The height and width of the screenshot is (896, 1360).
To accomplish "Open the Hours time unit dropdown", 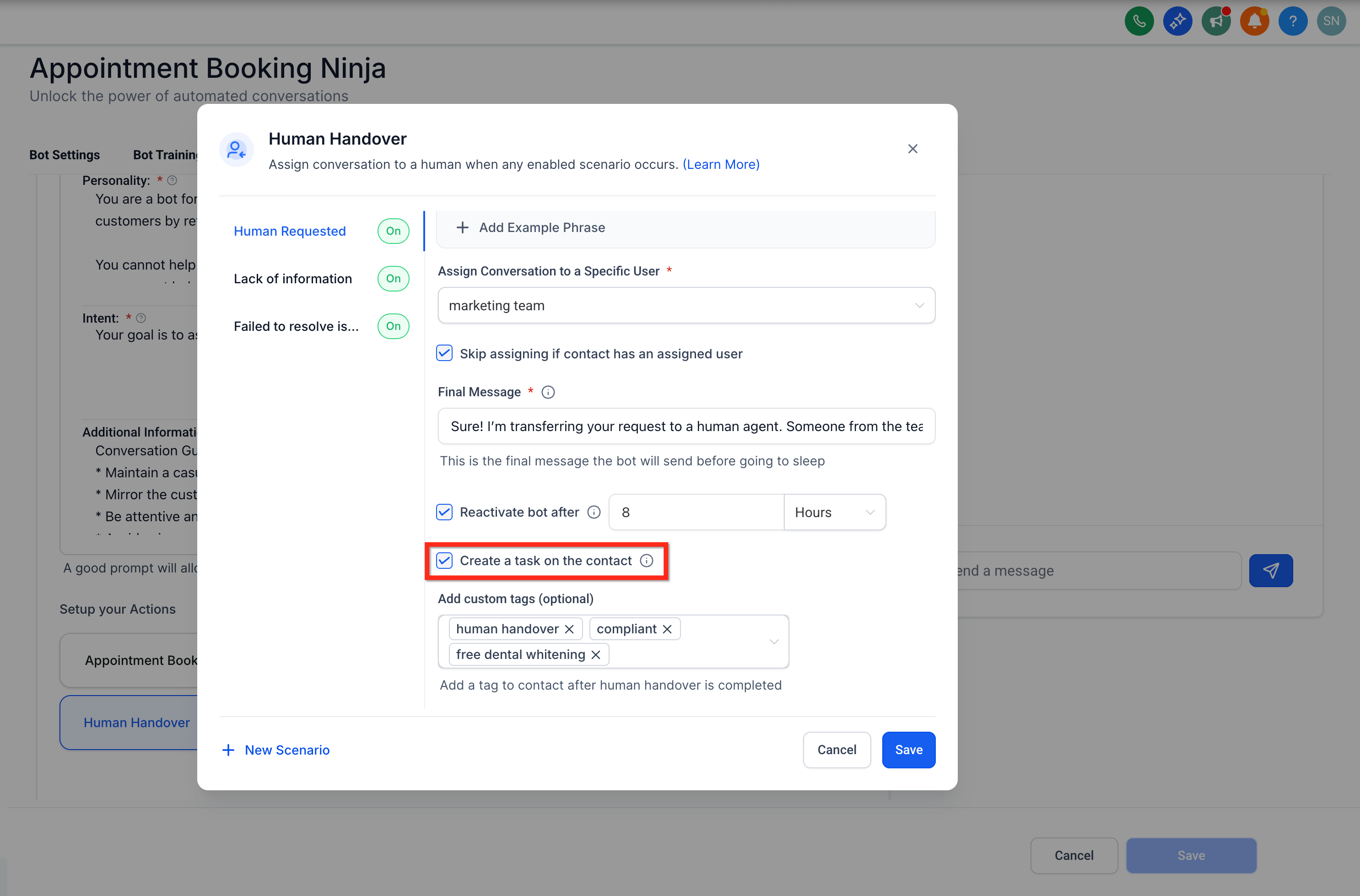I will pyautogui.click(x=834, y=512).
